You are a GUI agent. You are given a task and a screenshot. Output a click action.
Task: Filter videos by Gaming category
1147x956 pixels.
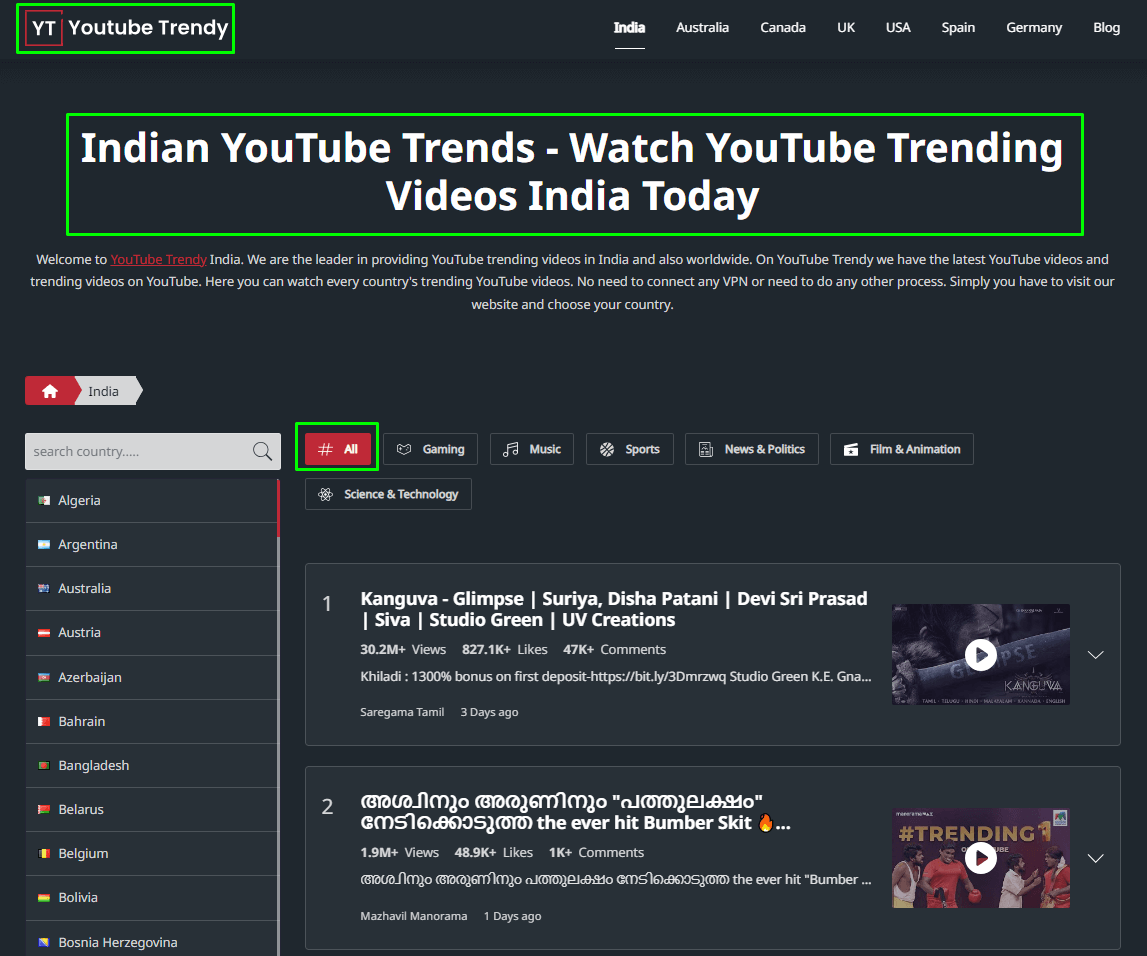coord(430,449)
